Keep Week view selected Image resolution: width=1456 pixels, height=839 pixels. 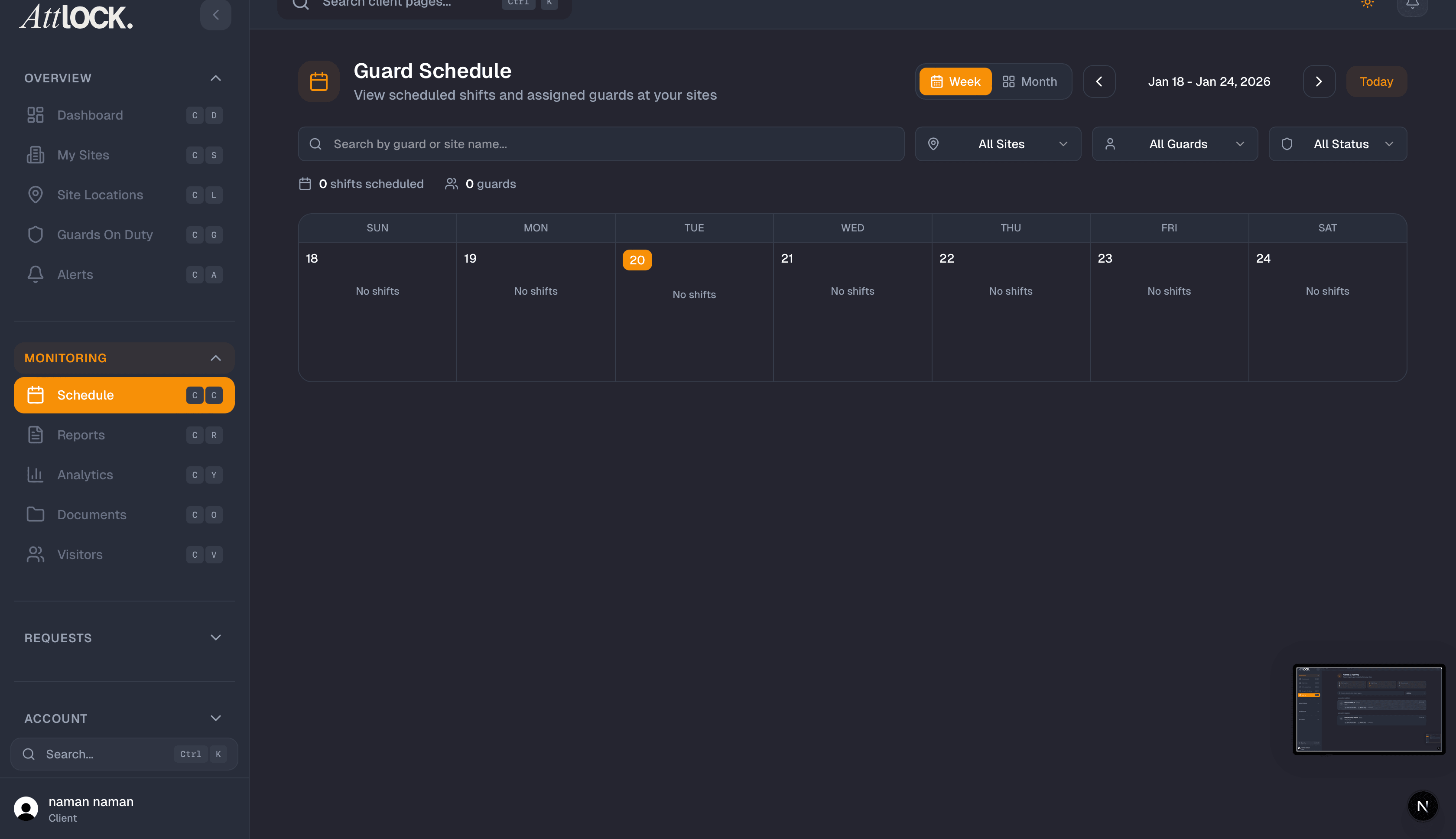tap(955, 81)
